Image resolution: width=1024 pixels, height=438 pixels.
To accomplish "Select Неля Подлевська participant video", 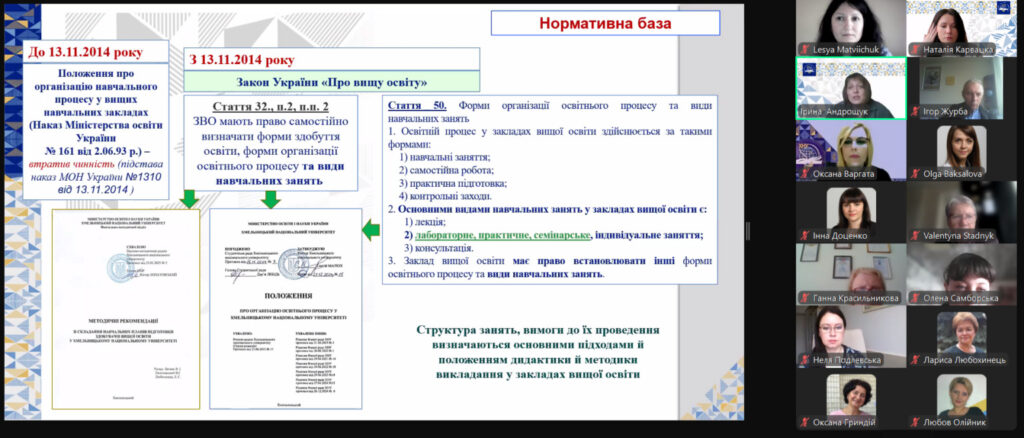I will pyautogui.click(x=850, y=334).
